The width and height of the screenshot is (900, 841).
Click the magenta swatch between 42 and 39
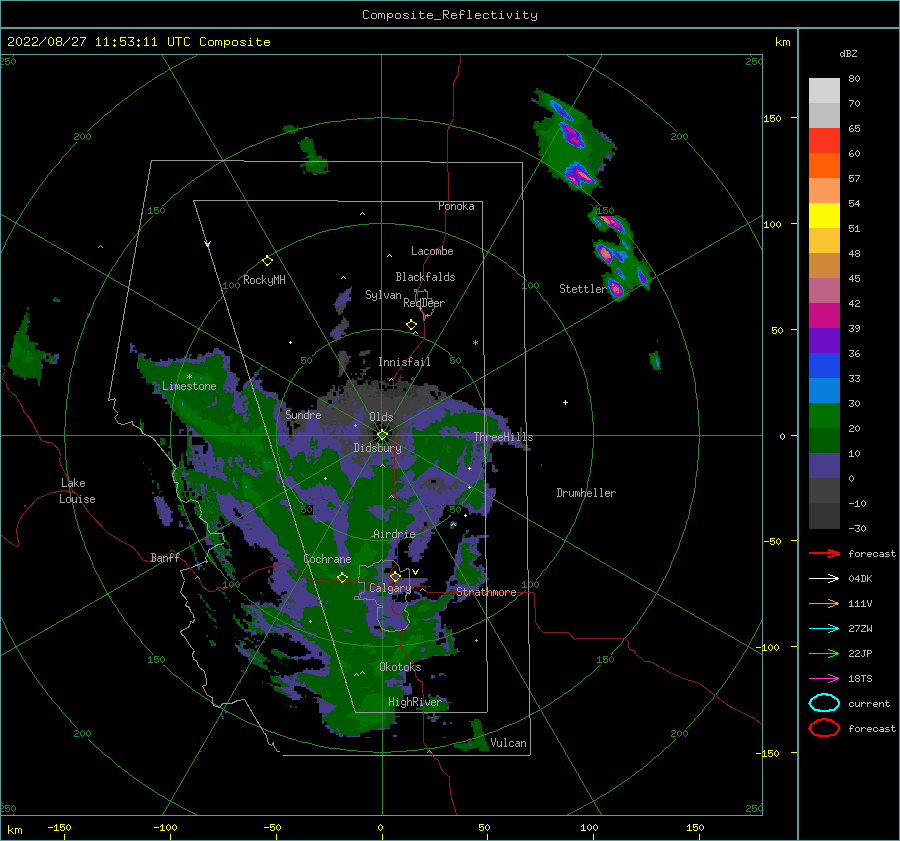tap(824, 315)
